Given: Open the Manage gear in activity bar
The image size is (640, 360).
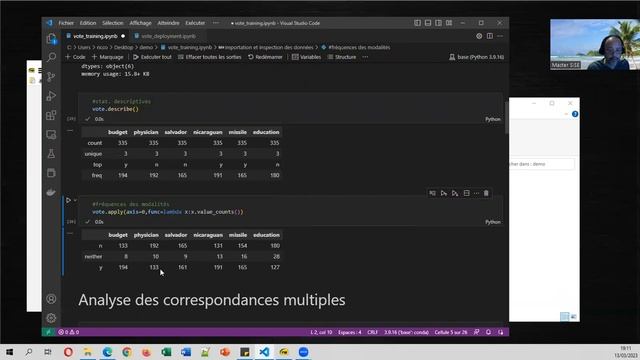Looking at the screenshot, I should point(51,318).
